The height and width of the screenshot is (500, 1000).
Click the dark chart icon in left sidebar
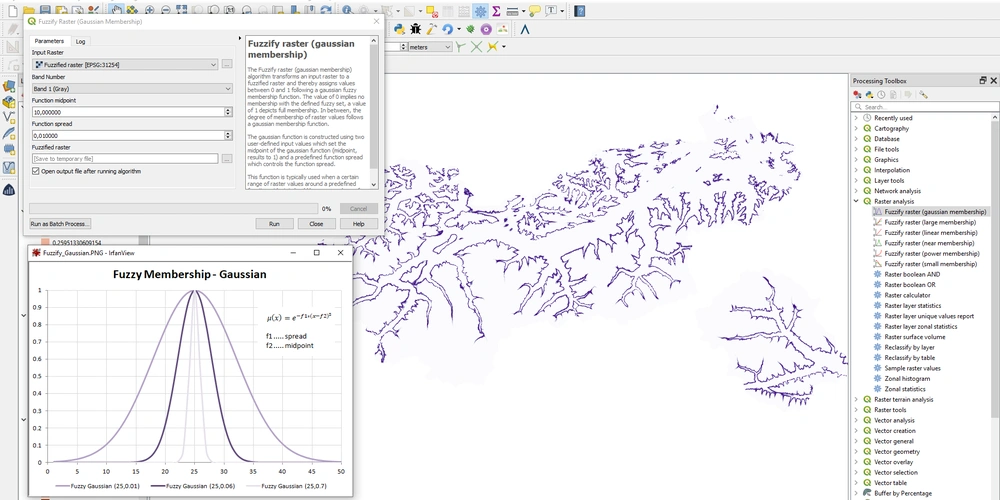[9, 189]
